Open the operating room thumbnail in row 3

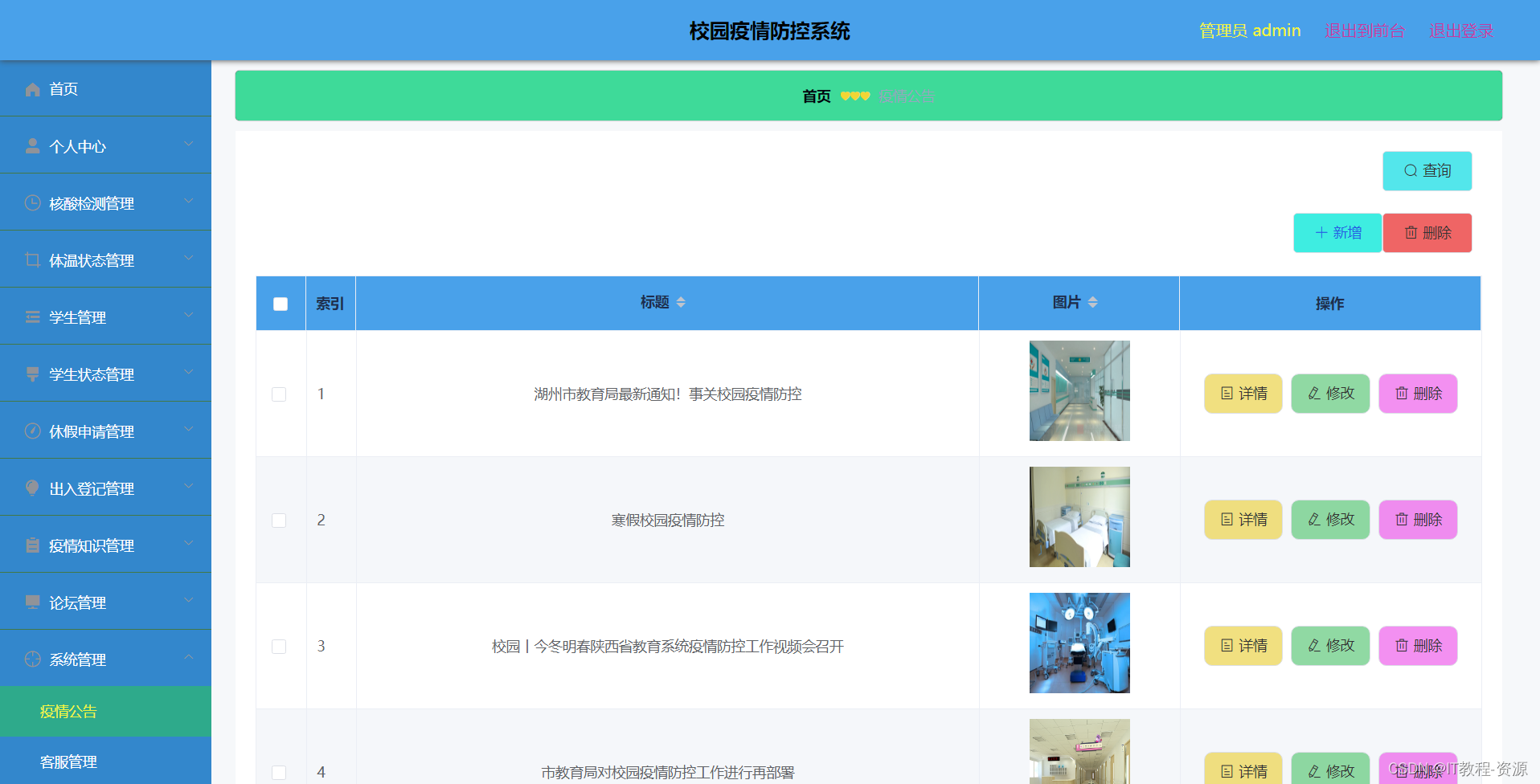[1079, 643]
